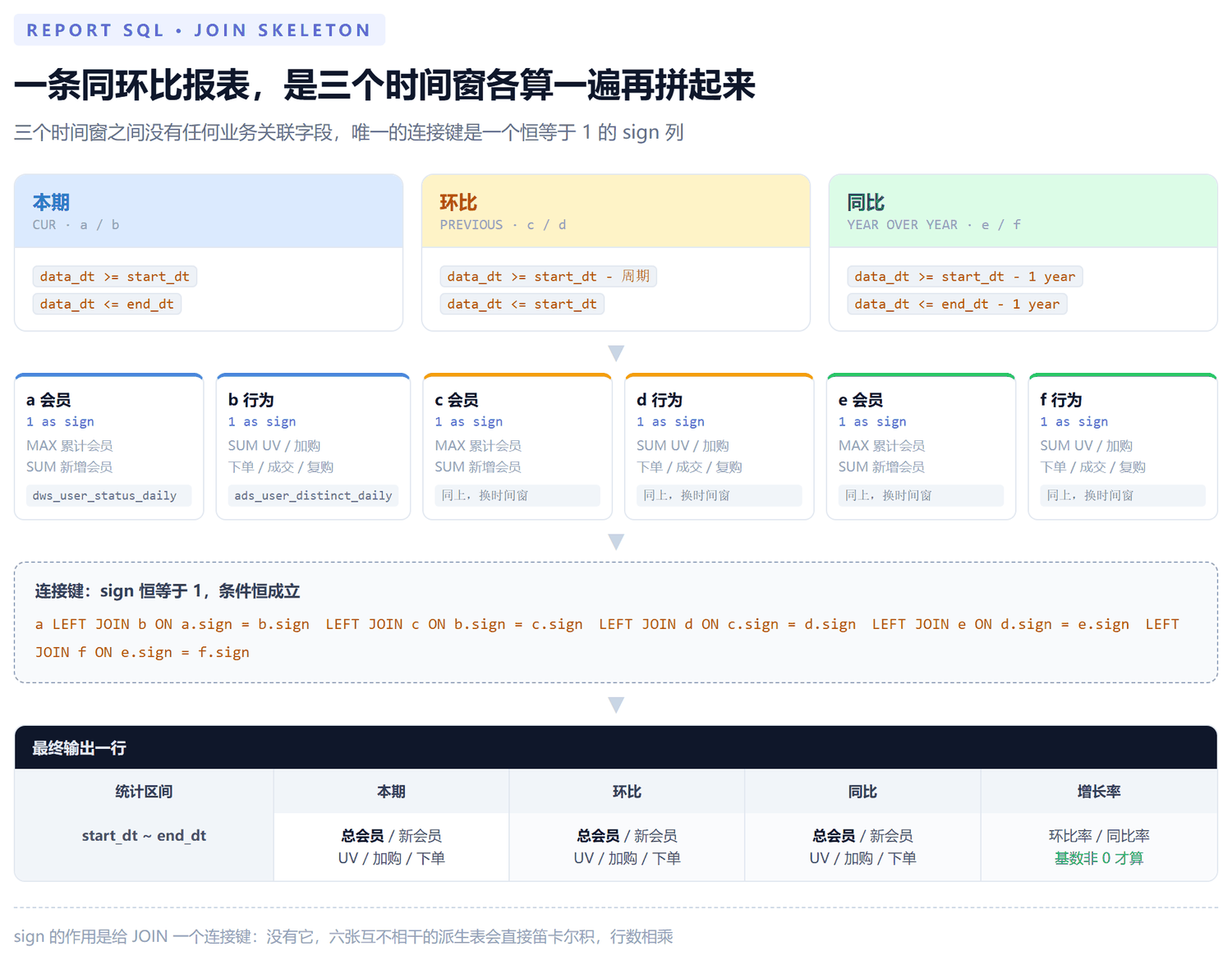Screen dimensions: 1232x960
Task: Click the 同比 column header in the table
Action: [x=862, y=792]
